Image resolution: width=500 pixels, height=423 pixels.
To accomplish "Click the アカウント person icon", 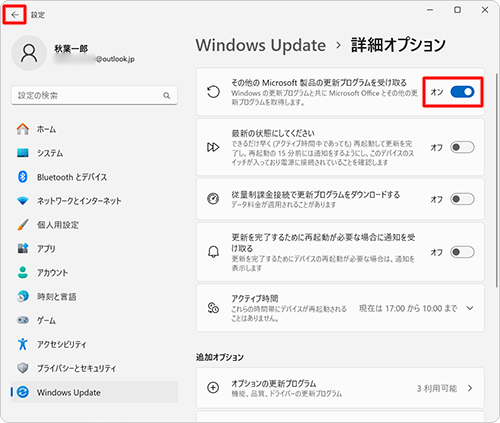I will coord(23,272).
